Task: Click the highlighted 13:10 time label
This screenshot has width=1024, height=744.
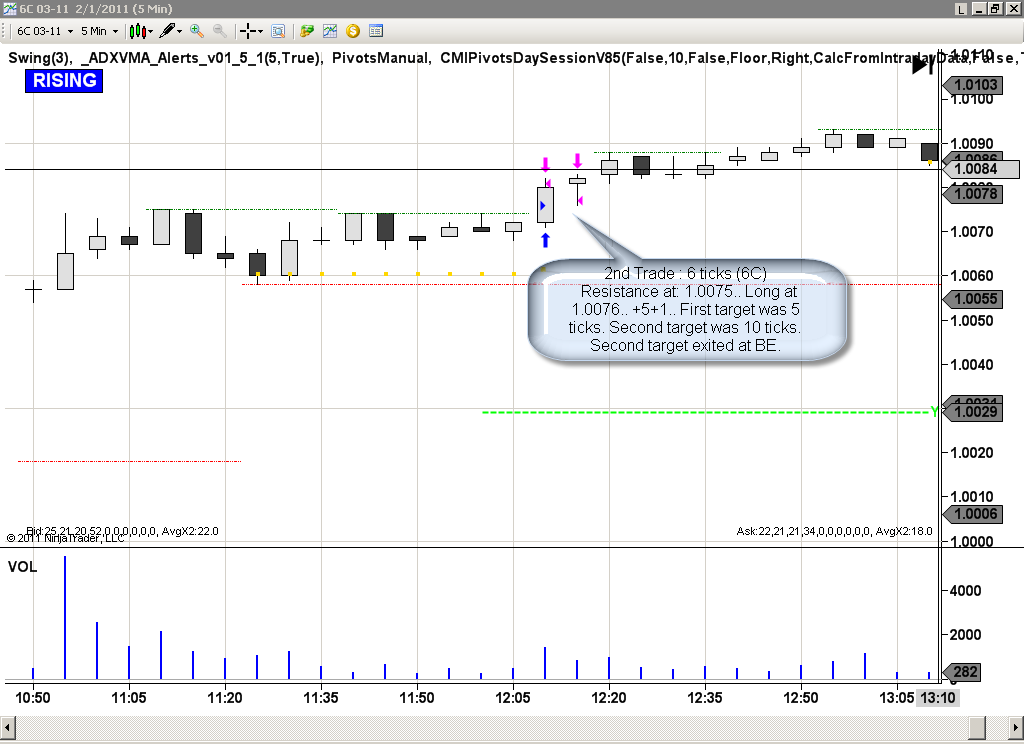Action: [937, 698]
